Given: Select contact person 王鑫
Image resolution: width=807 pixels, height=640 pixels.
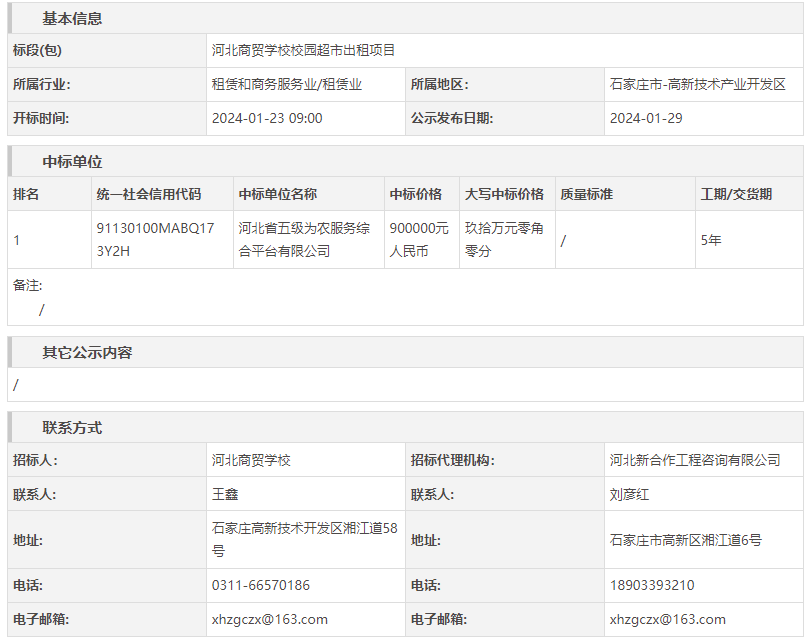Looking at the screenshot, I should click(225, 494).
